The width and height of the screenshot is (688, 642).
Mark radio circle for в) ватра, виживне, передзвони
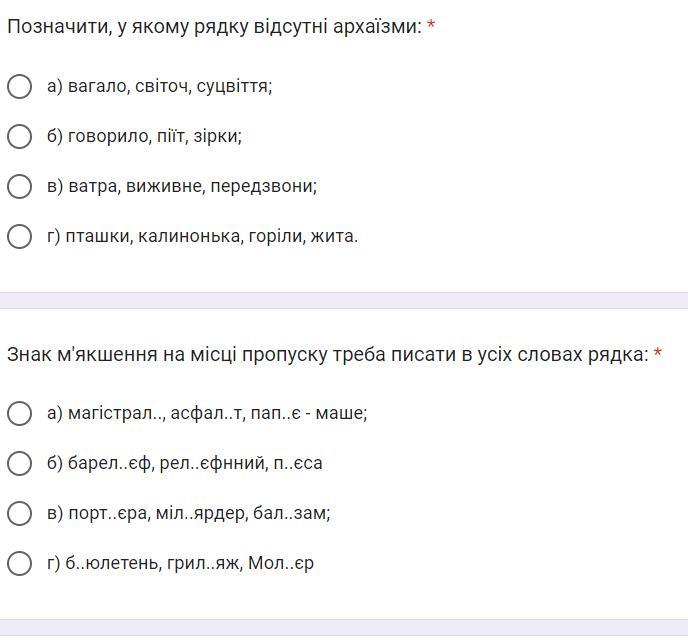click(19, 186)
